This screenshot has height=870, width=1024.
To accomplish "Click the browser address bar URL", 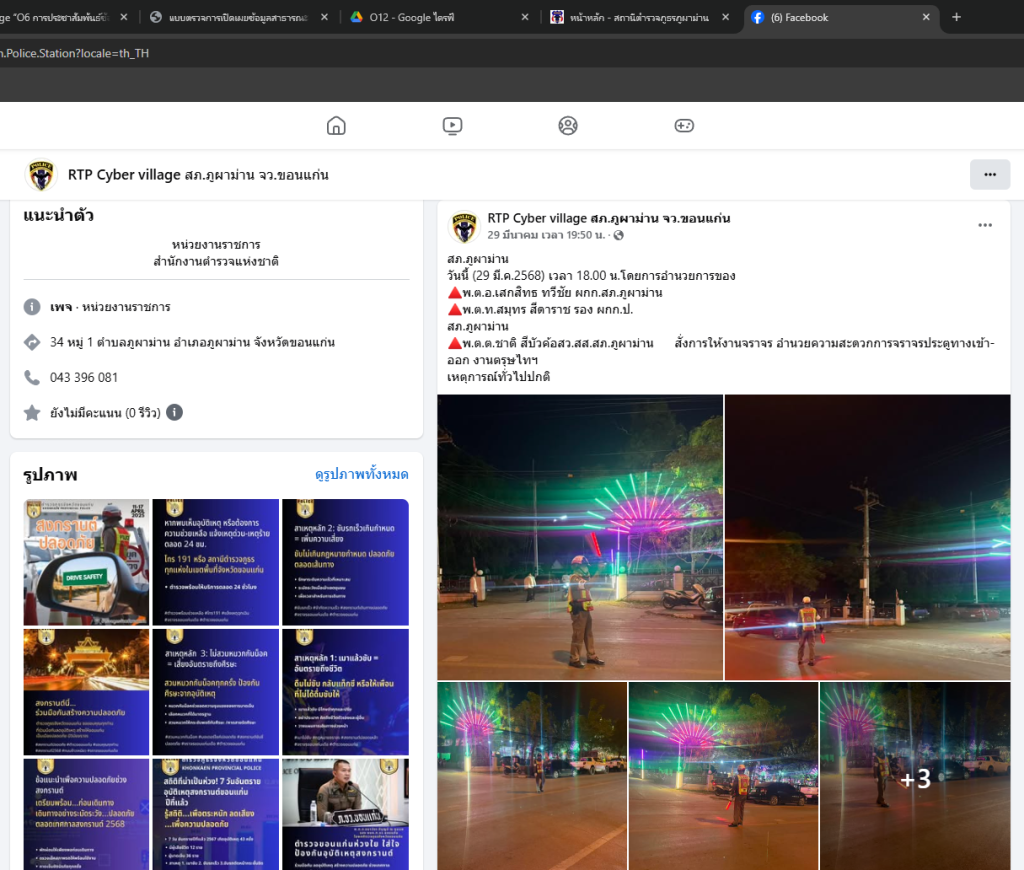I will 75,53.
